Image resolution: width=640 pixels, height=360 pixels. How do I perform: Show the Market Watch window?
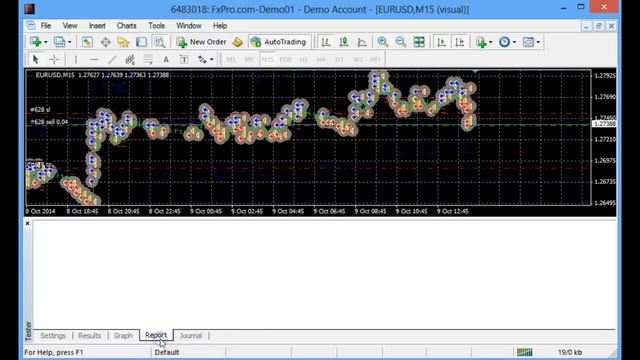(87, 42)
